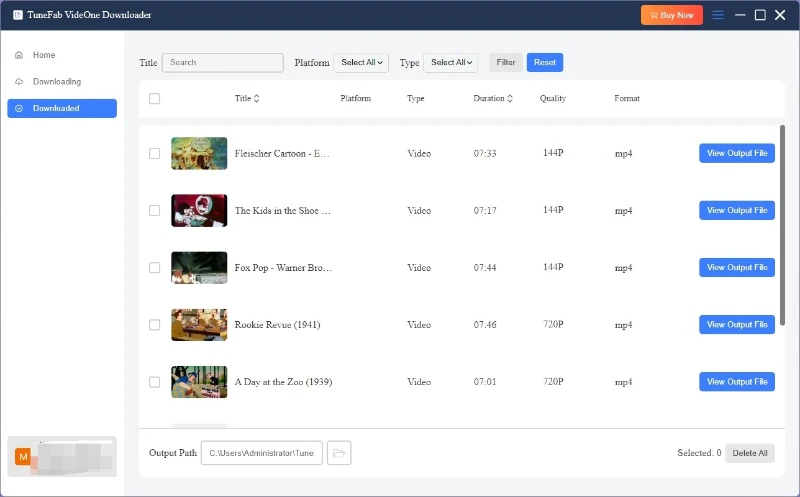Expand the Type Select All dropdown
The height and width of the screenshot is (497, 800).
pos(450,62)
